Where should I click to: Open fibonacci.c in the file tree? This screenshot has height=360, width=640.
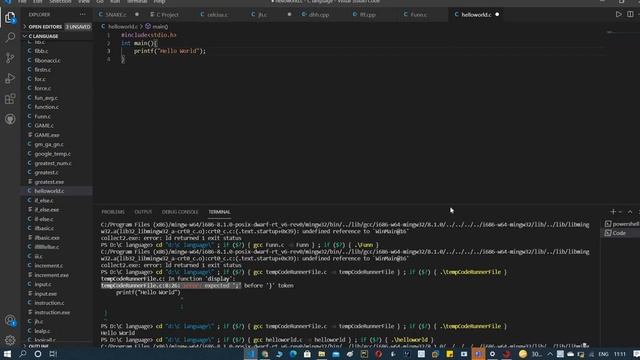click(47, 60)
